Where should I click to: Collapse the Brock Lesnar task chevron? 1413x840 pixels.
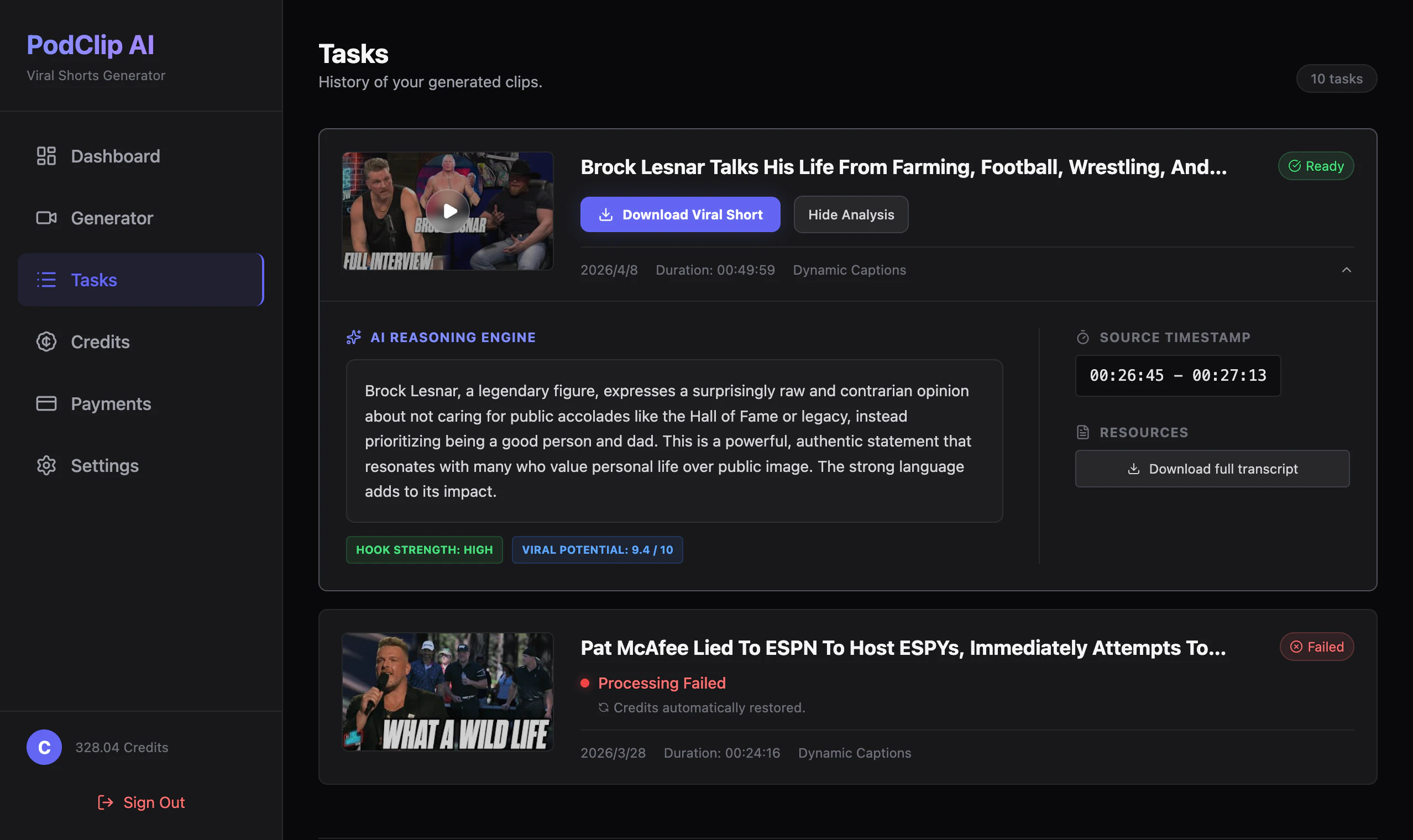click(1346, 270)
